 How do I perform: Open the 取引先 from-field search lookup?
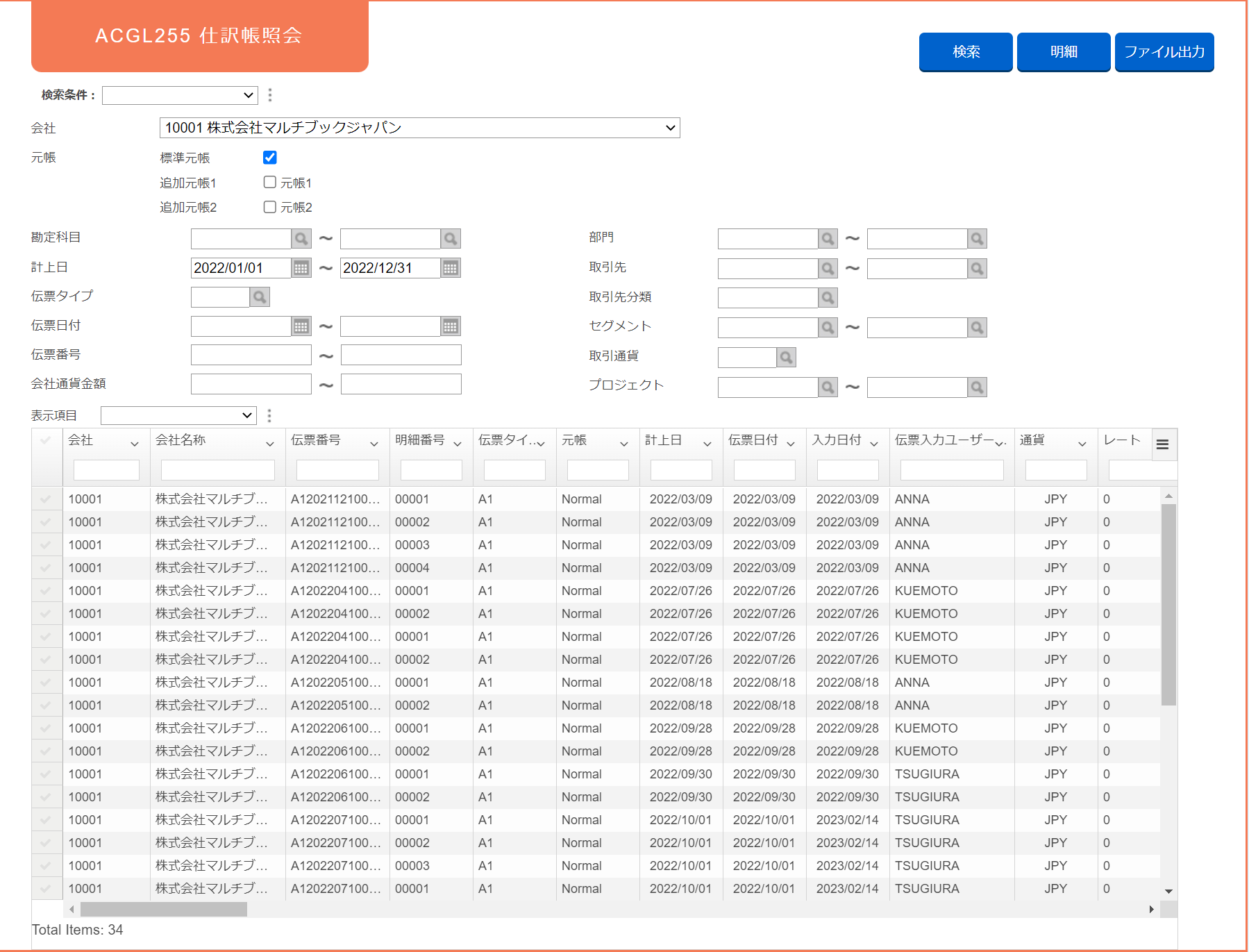[828, 269]
